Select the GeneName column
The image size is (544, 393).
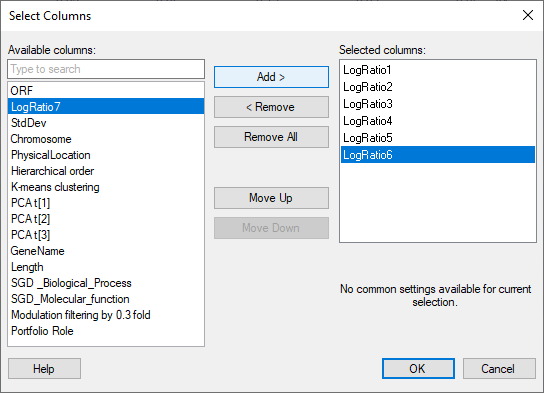tap(106, 250)
